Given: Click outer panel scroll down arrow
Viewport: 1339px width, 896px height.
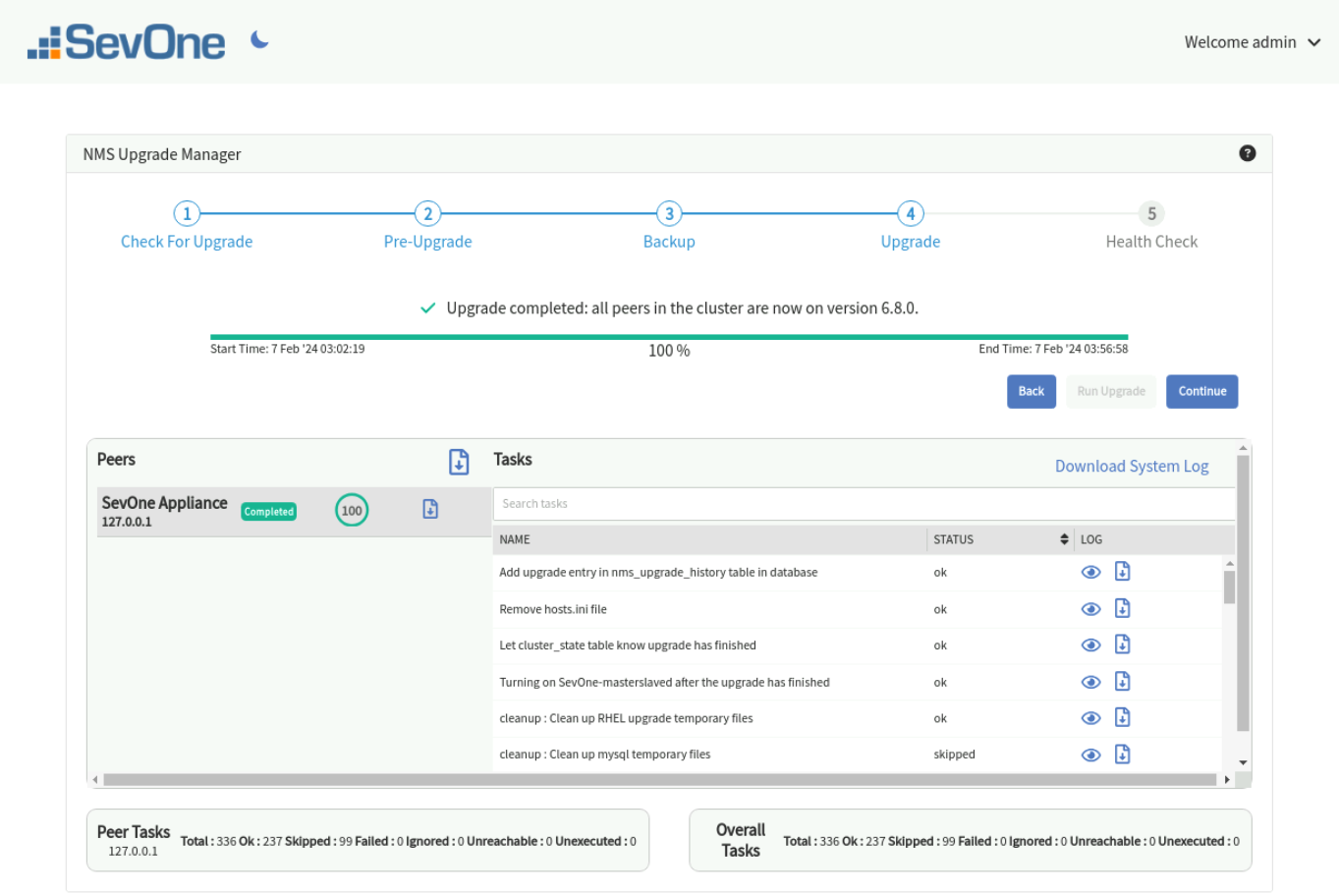Looking at the screenshot, I should pos(1243,762).
